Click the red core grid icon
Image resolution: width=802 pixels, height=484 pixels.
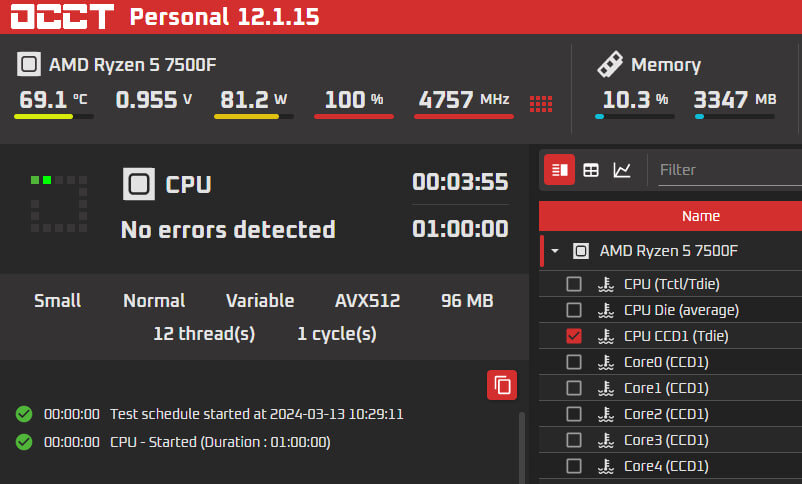pyautogui.click(x=541, y=104)
